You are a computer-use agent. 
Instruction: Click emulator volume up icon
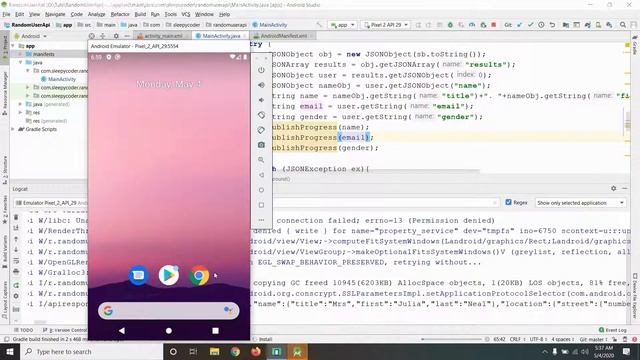click(x=261, y=85)
